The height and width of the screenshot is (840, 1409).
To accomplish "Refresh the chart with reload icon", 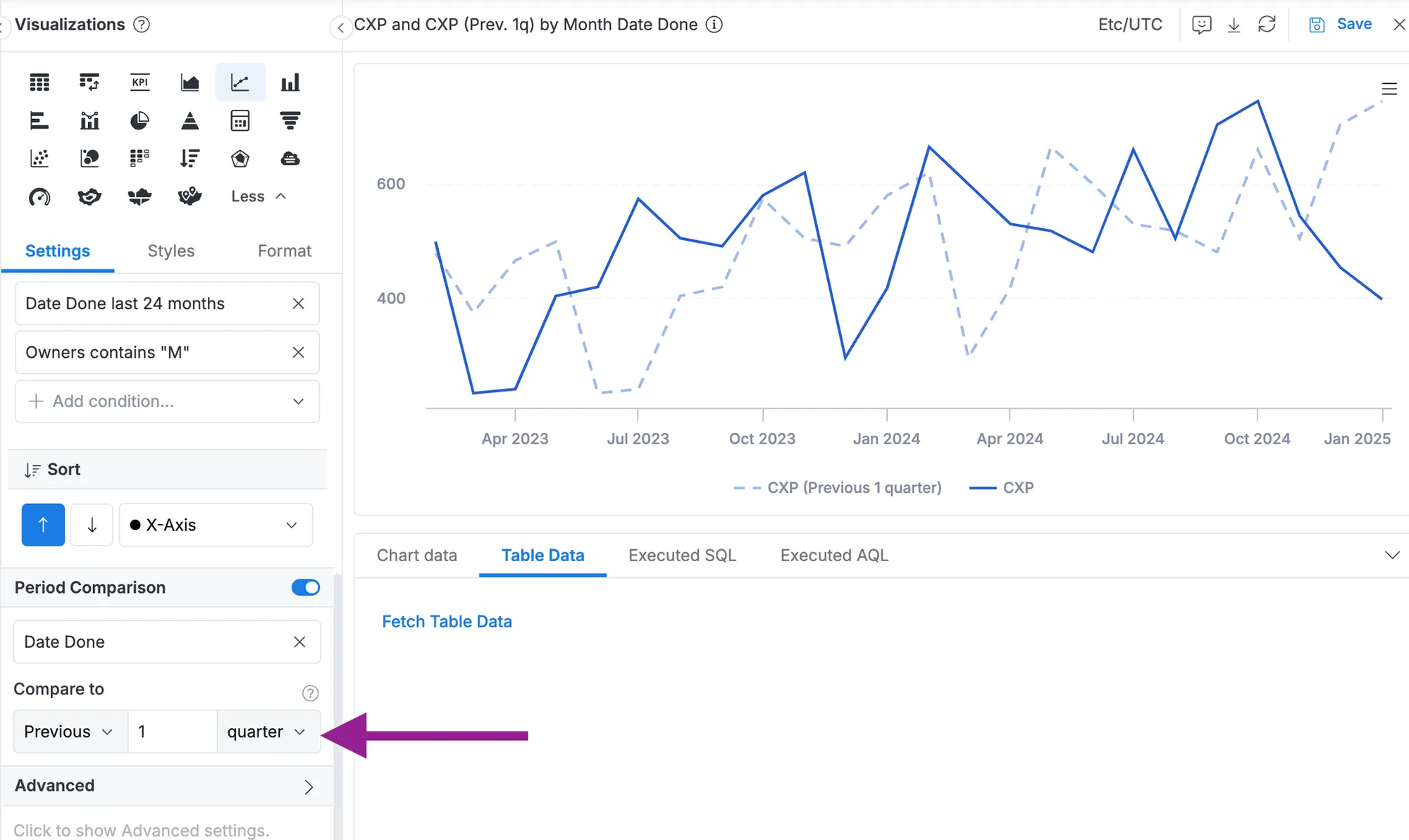I will click(1267, 25).
